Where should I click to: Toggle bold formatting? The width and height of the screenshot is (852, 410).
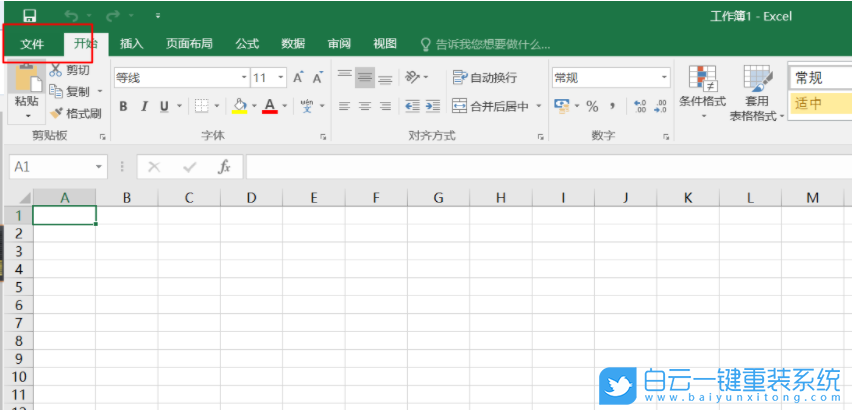[x=123, y=106]
